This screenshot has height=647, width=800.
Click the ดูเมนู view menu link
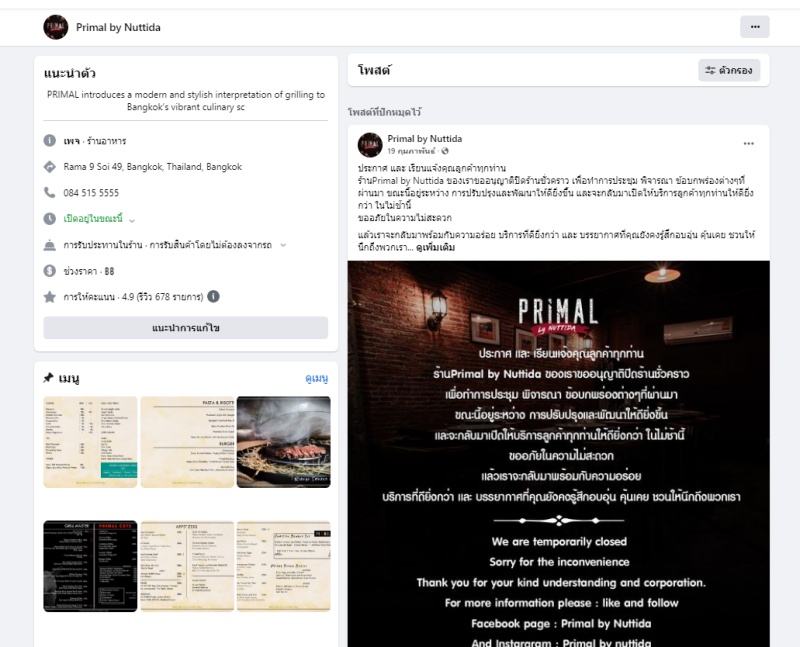316,379
